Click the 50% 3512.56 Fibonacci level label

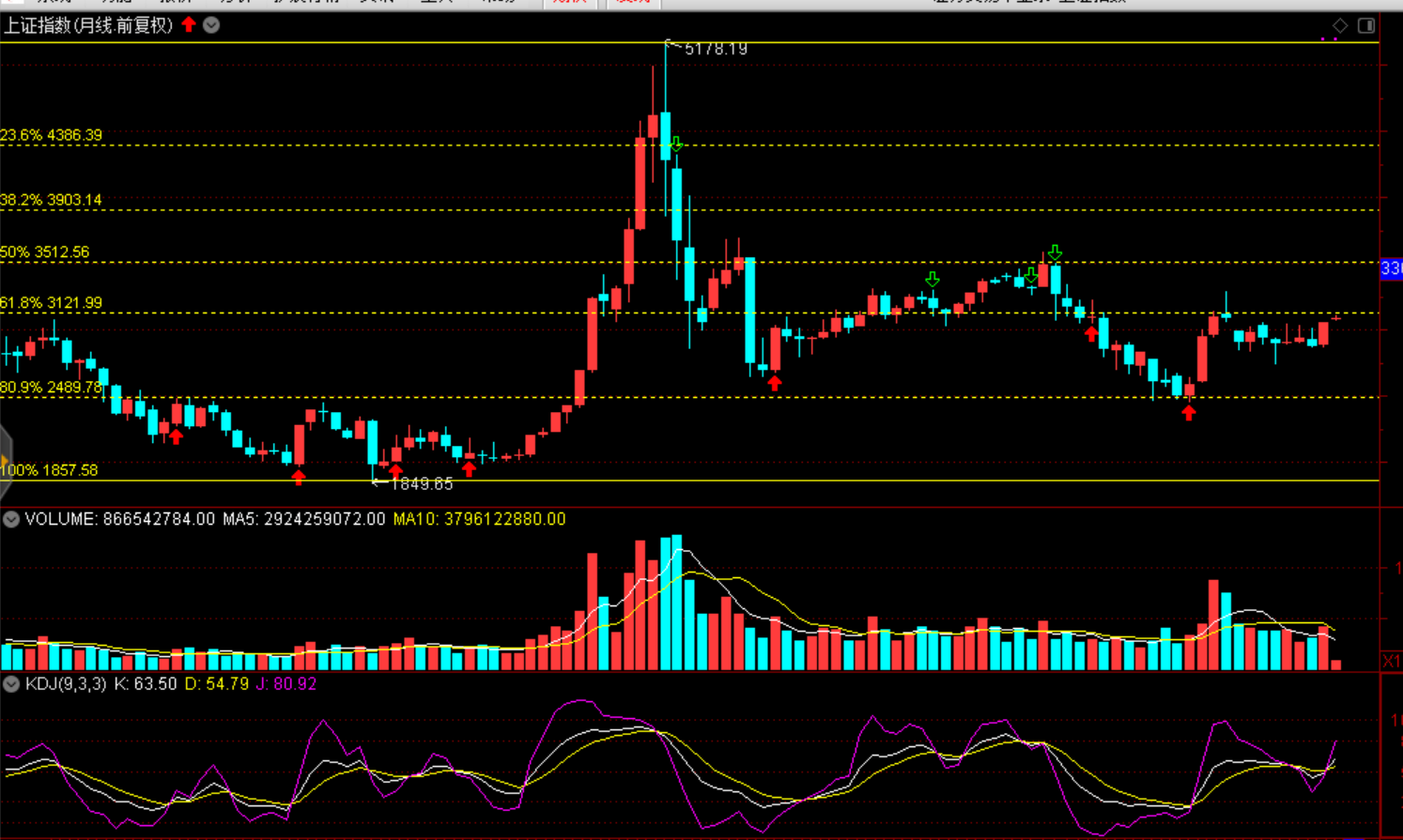(x=45, y=252)
